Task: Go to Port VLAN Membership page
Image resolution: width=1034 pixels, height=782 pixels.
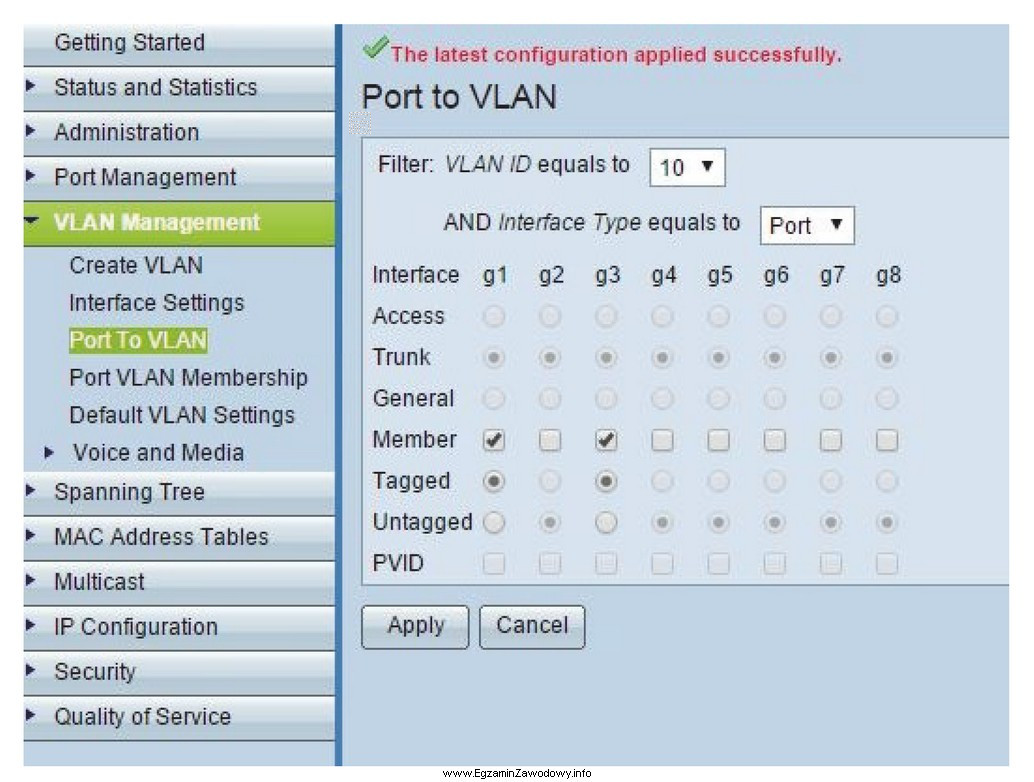Action: [188, 378]
